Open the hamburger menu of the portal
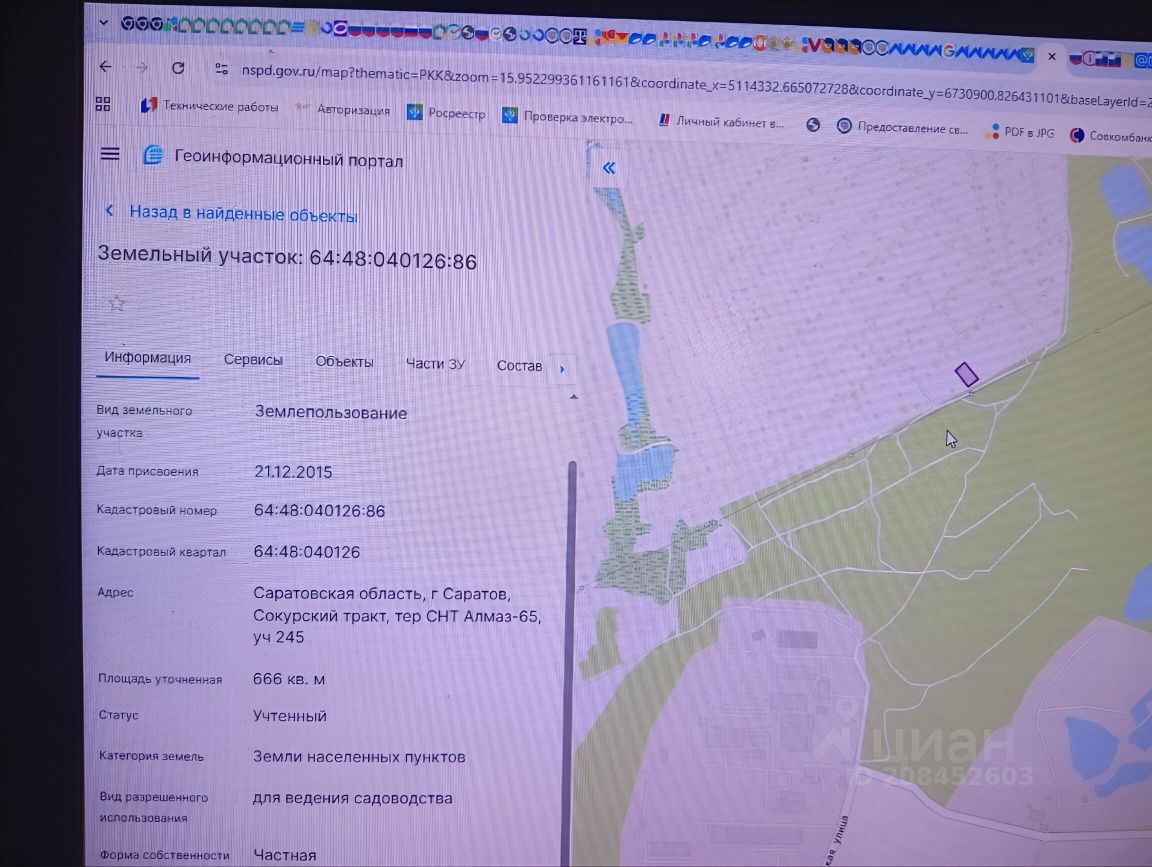The width and height of the screenshot is (1152, 867). click(110, 154)
